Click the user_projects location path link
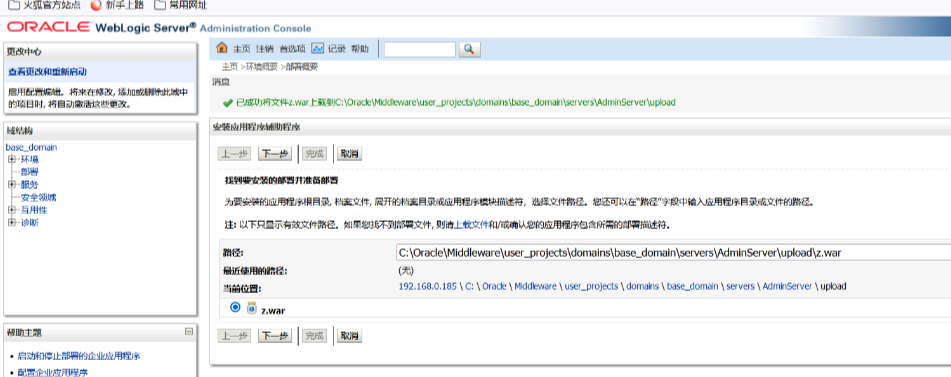The image size is (951, 377). pyautogui.click(x=591, y=286)
